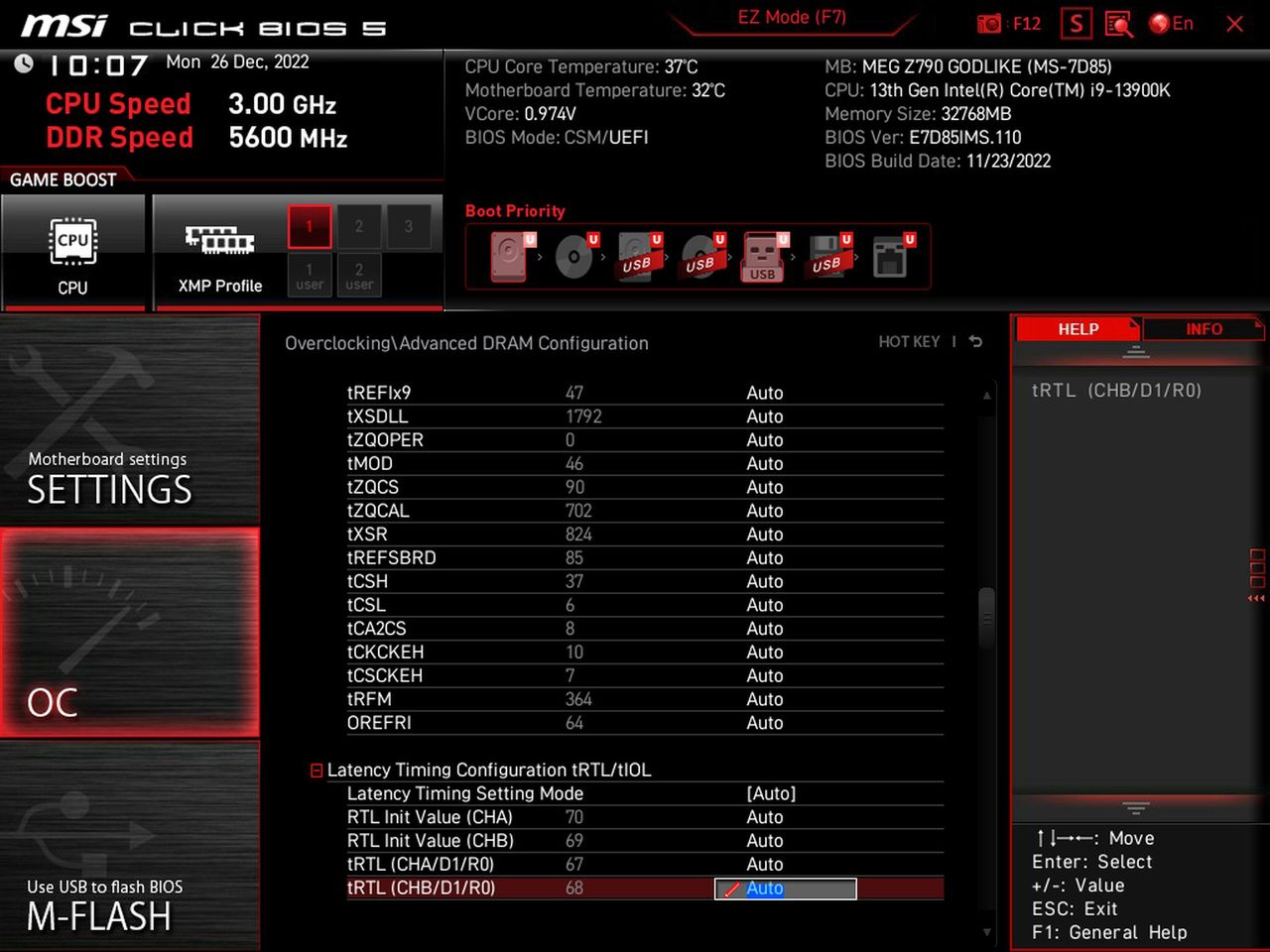Viewport: 1270px width, 952px height.
Task: Select the OREFRI setting row label
Action: 379,723
